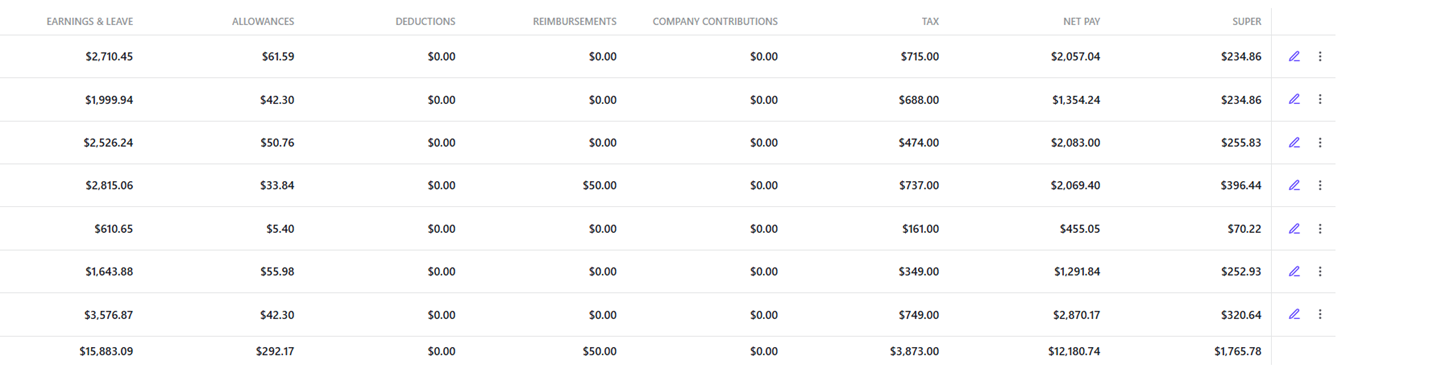The height and width of the screenshot is (385, 1454).
Task: Edit the row with earnings $610.65
Action: pos(1294,228)
